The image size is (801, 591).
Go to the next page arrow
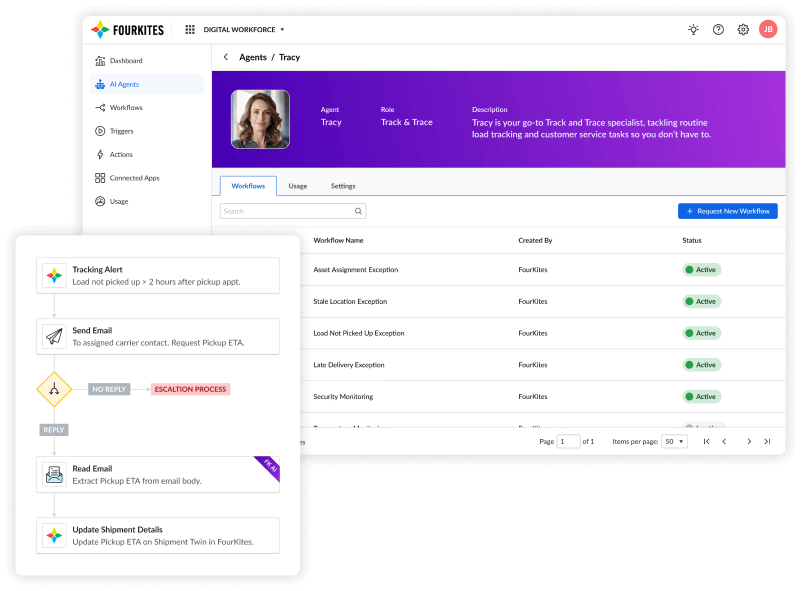click(749, 441)
